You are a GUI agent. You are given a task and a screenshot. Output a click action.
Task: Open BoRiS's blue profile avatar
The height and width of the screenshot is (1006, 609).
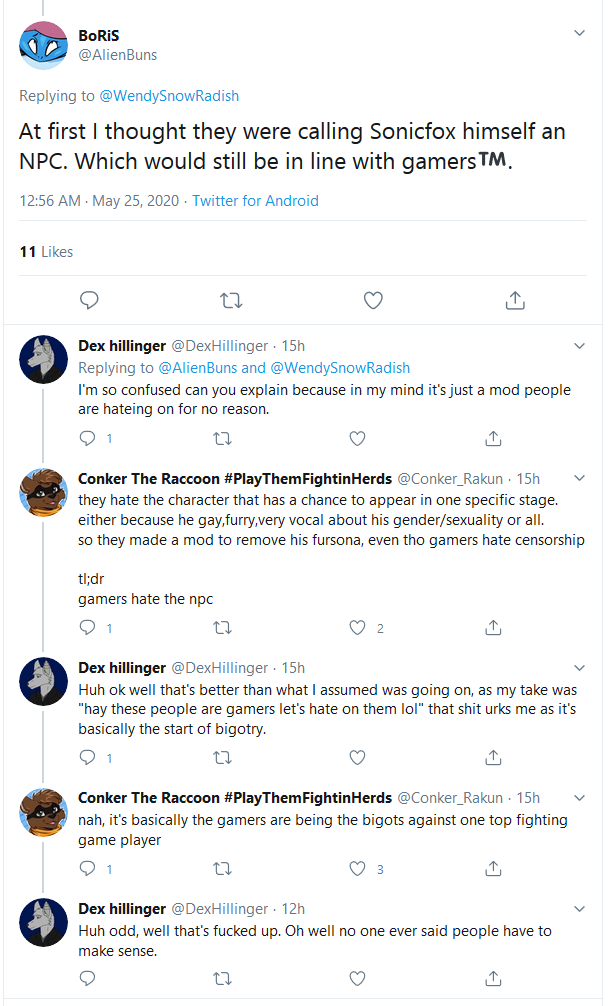(44, 46)
